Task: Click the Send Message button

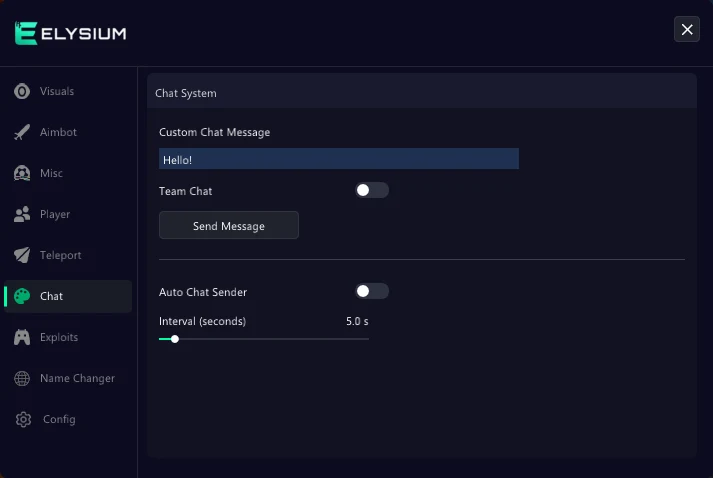Action: click(229, 225)
